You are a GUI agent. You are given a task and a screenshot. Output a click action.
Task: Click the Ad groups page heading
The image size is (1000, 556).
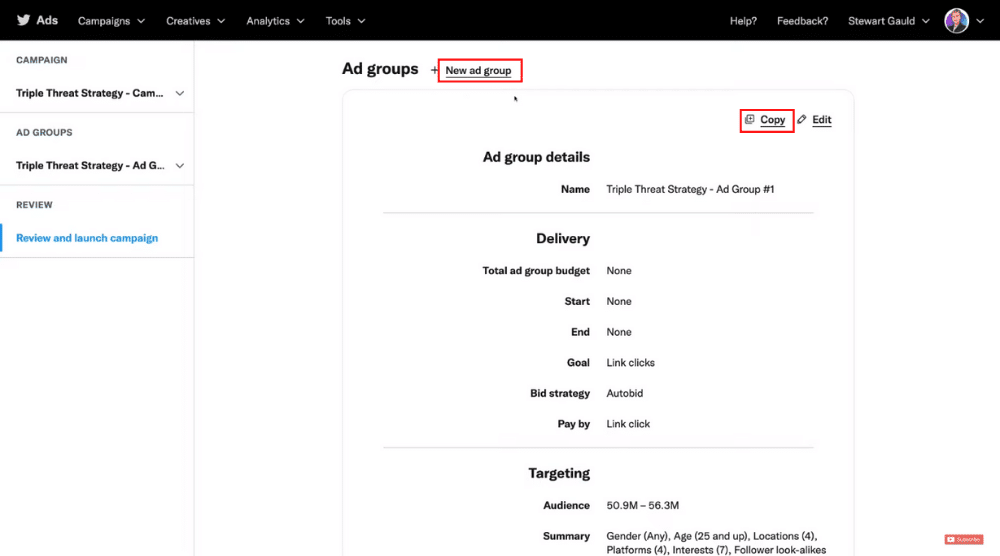(380, 69)
